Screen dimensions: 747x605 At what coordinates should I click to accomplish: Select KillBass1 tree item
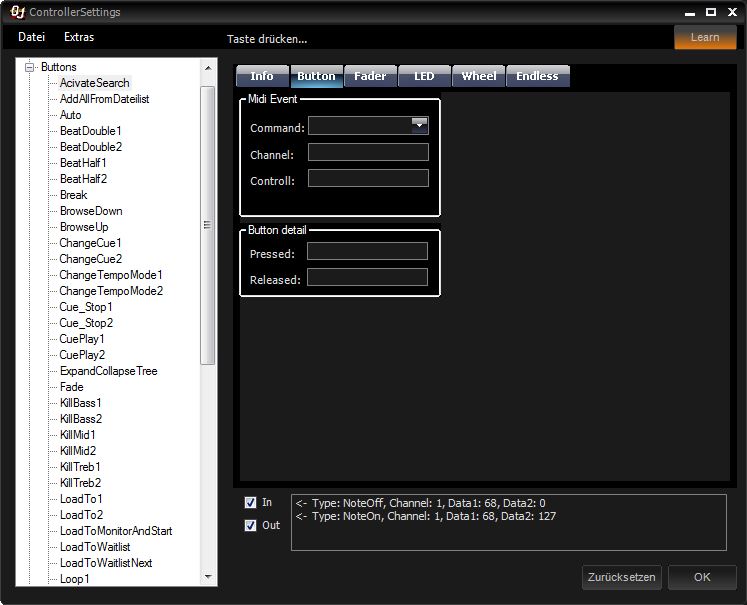point(81,403)
